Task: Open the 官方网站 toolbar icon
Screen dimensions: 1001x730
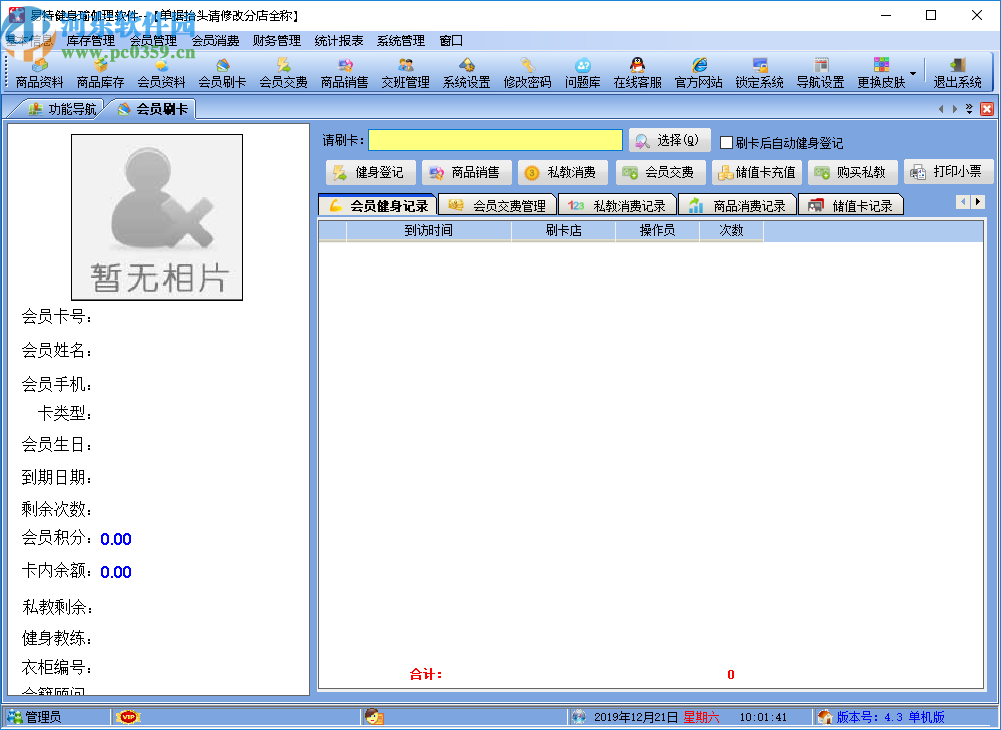Action: pyautogui.click(x=698, y=73)
